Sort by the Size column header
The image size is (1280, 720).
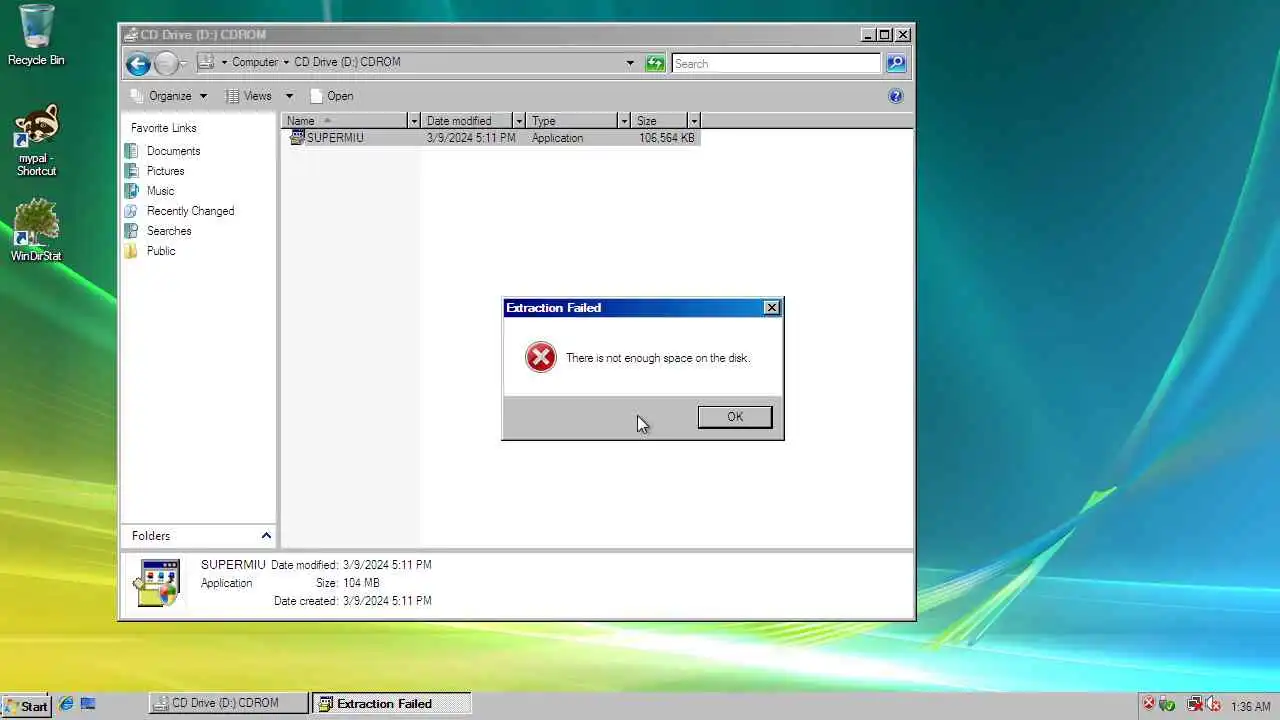coord(659,121)
